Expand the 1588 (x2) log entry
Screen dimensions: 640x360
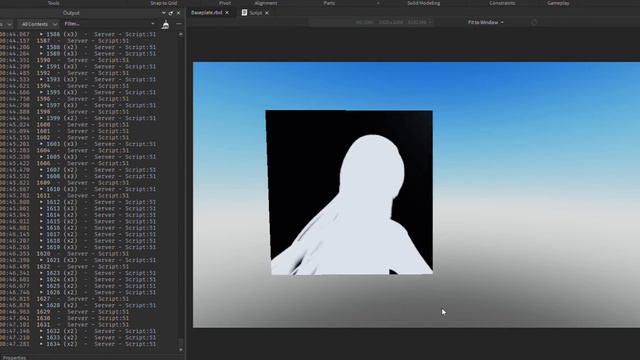42,47
